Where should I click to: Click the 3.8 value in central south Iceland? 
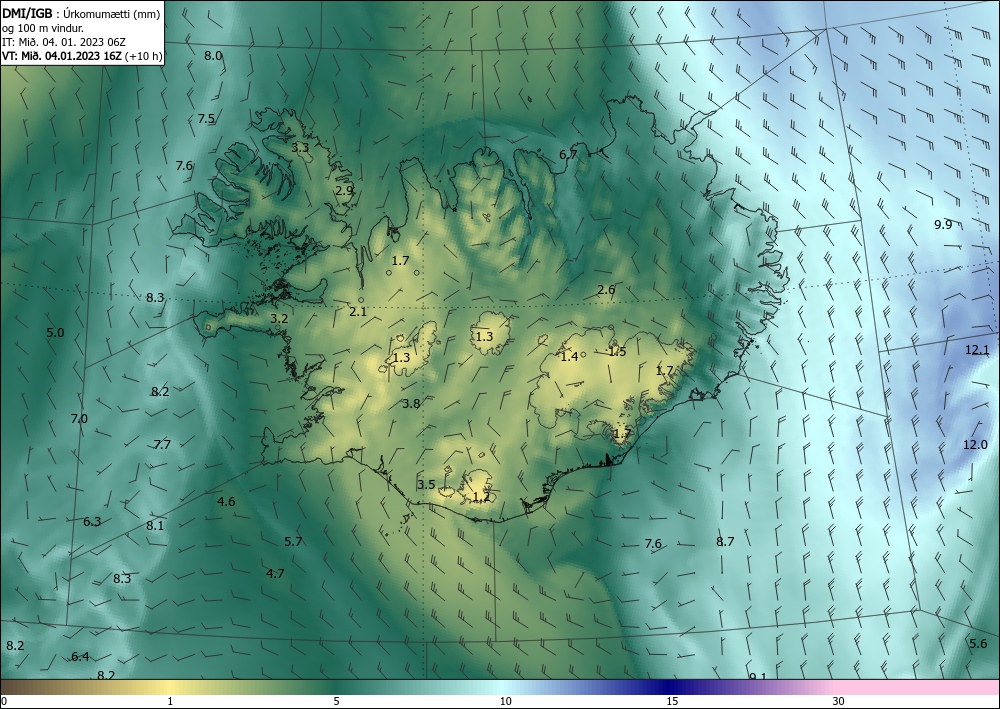point(411,403)
